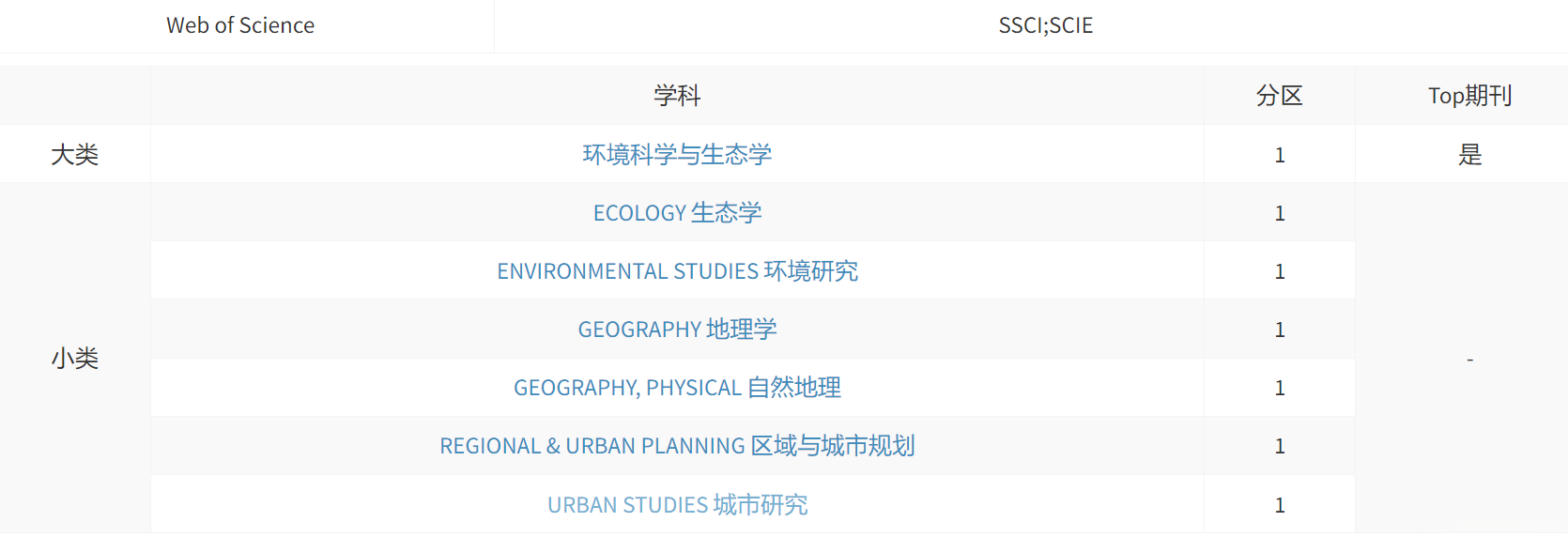Select the GEOGRAPHY 地理学 link
Viewport: 1568px width, 537px height.
pyautogui.click(x=677, y=330)
